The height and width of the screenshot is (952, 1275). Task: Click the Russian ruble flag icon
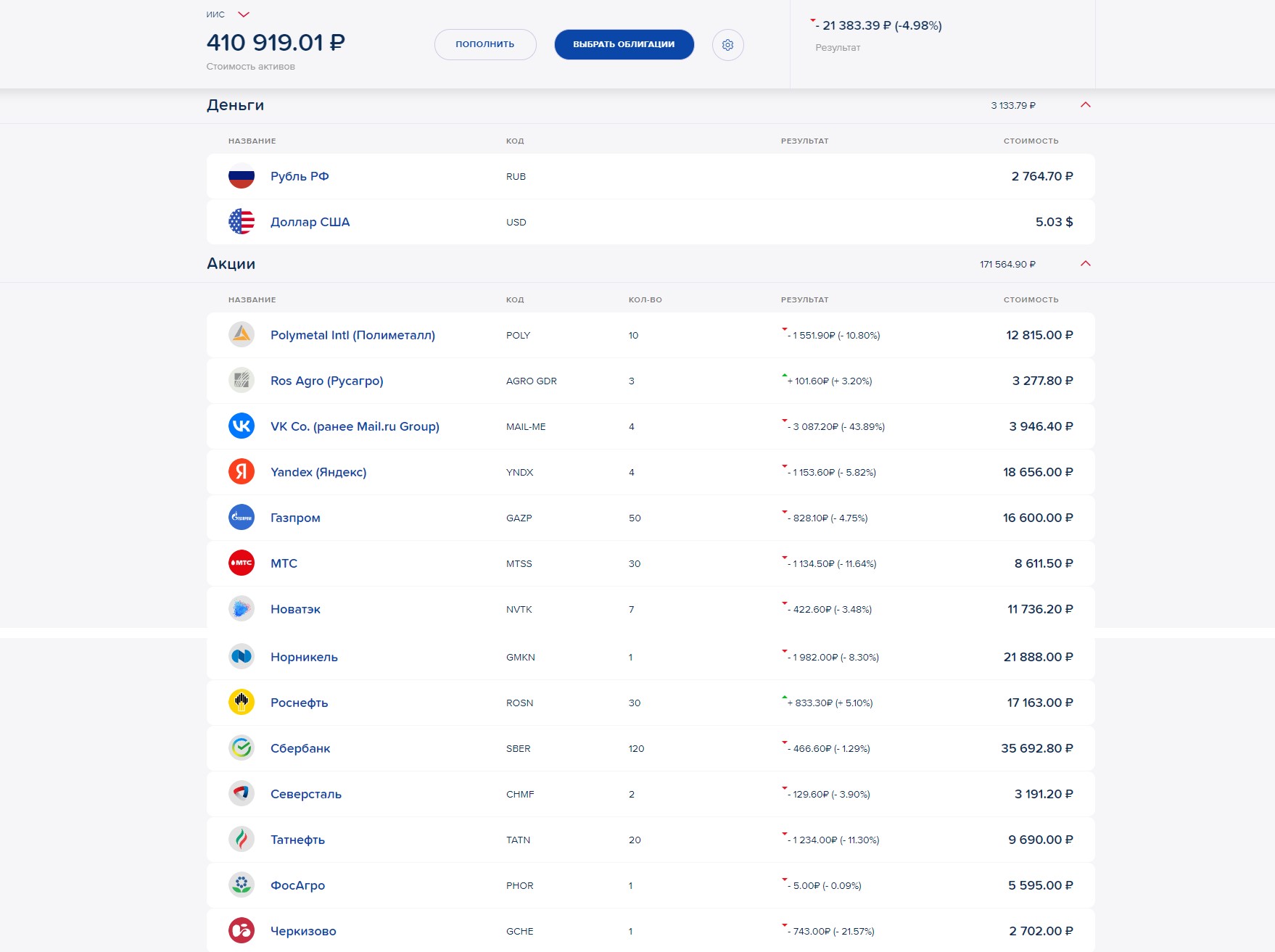tap(242, 176)
